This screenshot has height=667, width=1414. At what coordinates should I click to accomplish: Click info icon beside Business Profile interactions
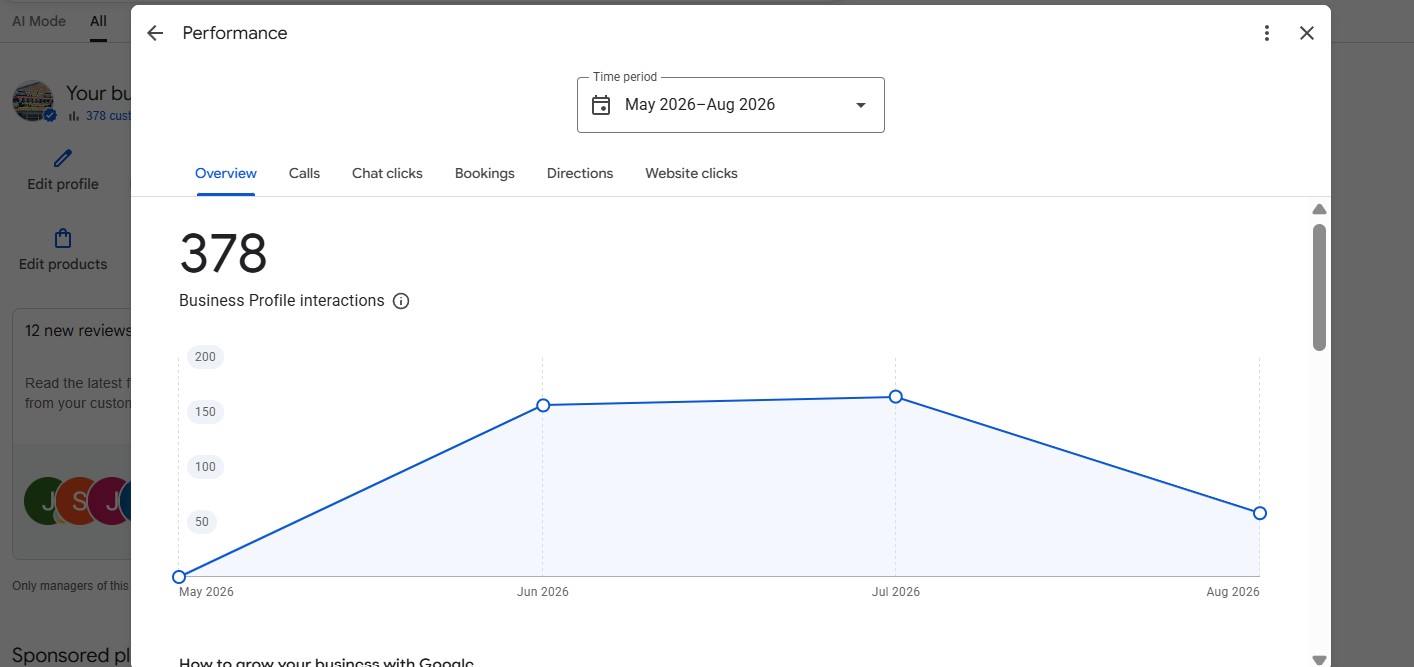click(x=401, y=301)
